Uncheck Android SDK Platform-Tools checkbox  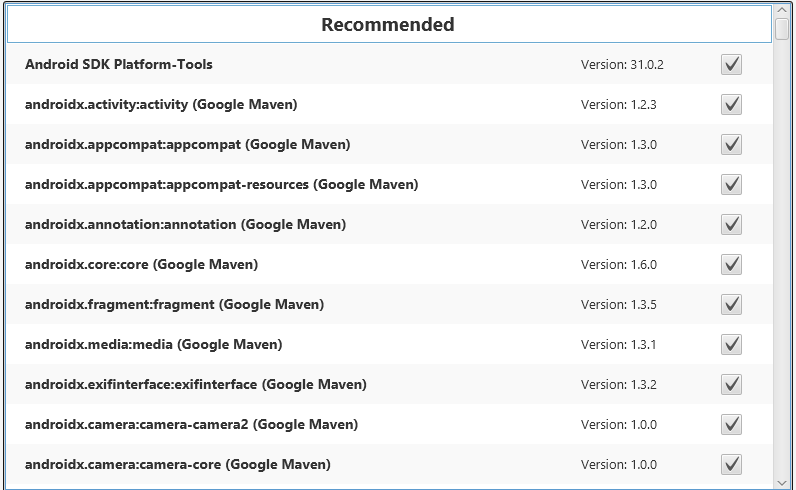tap(731, 65)
